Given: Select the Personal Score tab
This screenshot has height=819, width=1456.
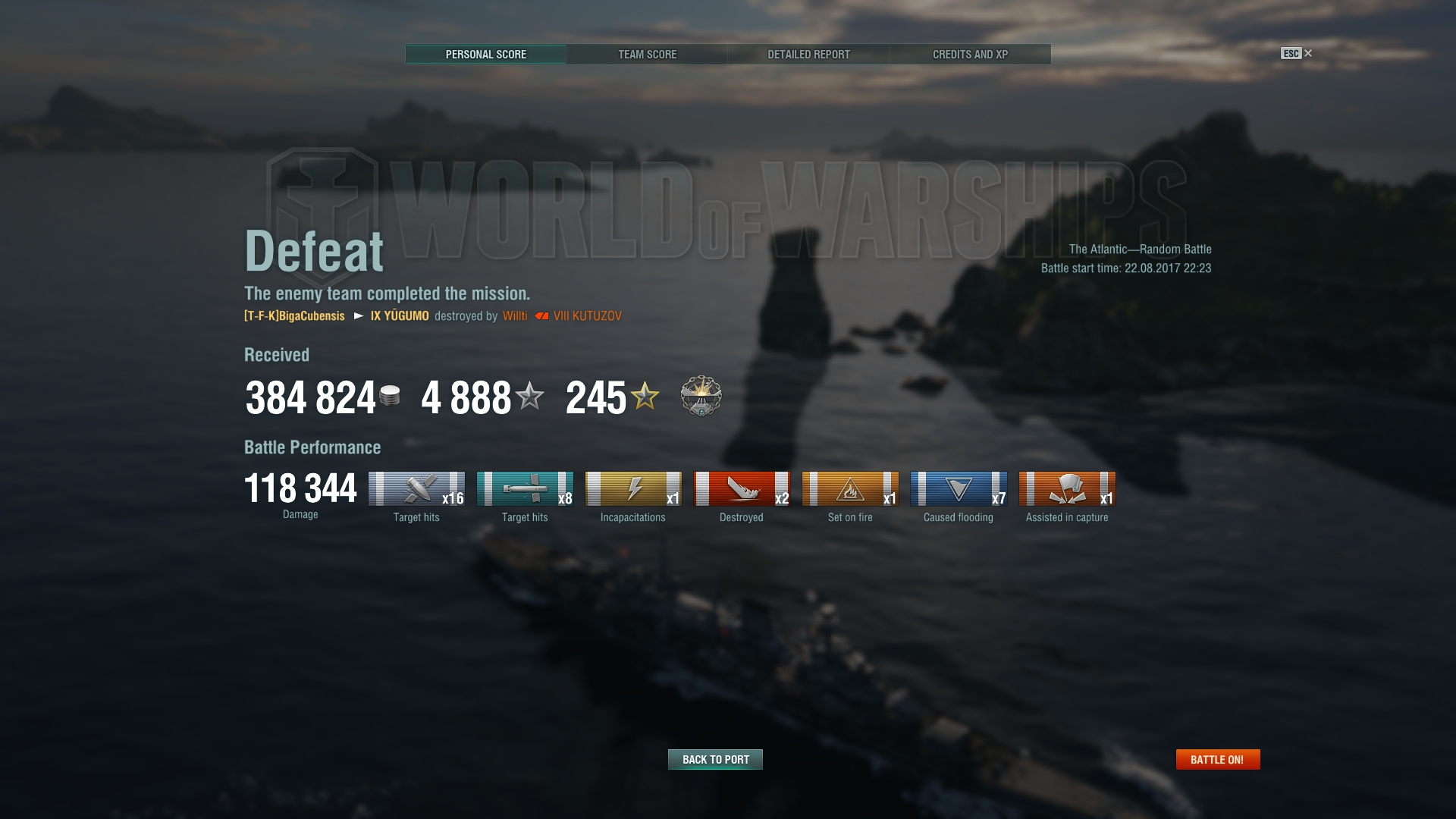Looking at the screenshot, I should (486, 55).
